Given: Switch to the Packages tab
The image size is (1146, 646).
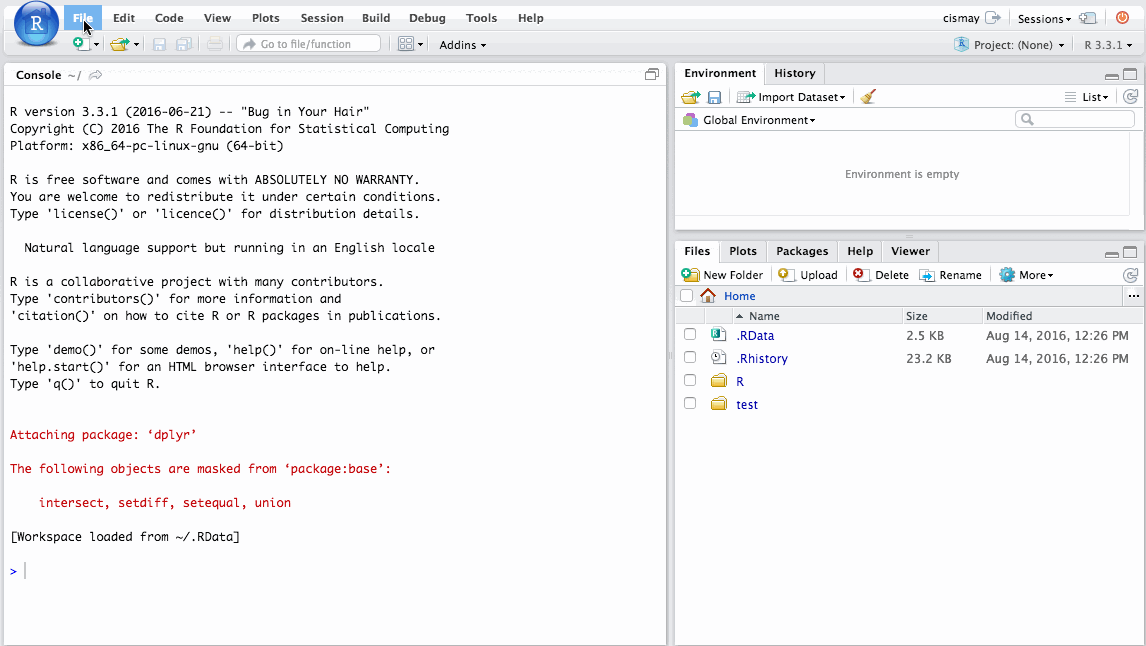Looking at the screenshot, I should [x=802, y=251].
